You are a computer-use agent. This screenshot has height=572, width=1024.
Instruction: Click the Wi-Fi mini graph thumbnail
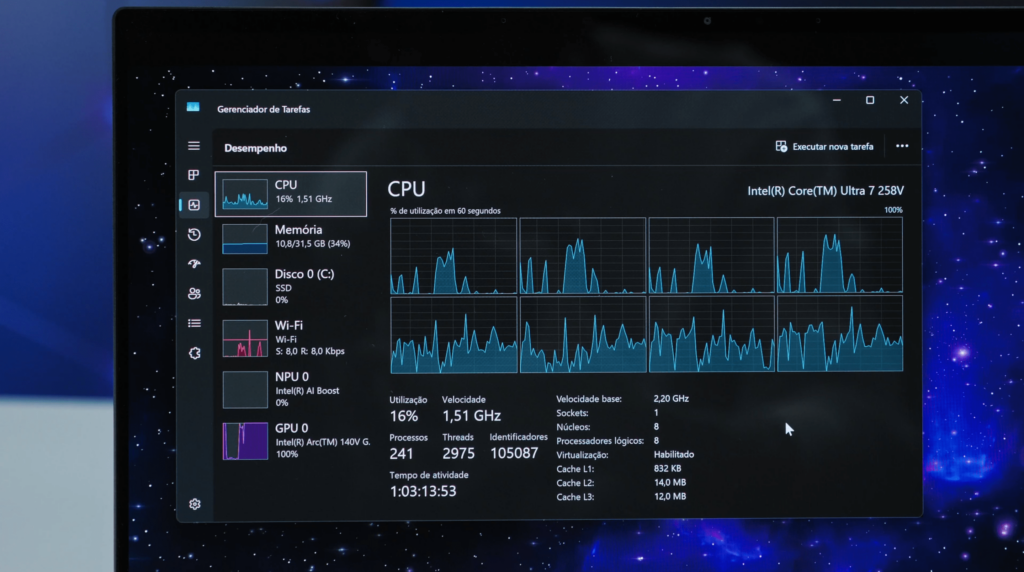click(245, 338)
